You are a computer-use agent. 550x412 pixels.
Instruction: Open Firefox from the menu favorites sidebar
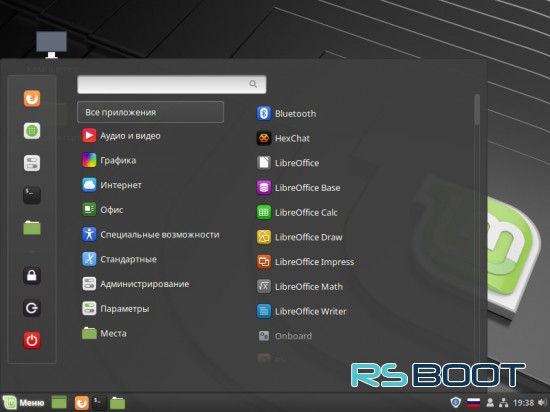click(32, 98)
